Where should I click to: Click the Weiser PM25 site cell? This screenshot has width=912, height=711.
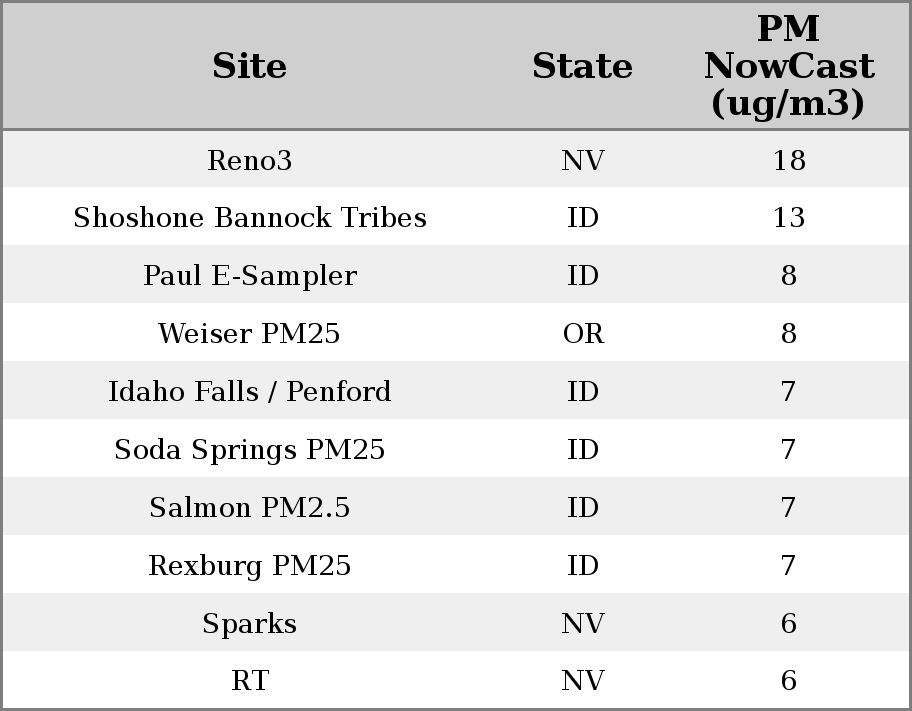point(250,334)
